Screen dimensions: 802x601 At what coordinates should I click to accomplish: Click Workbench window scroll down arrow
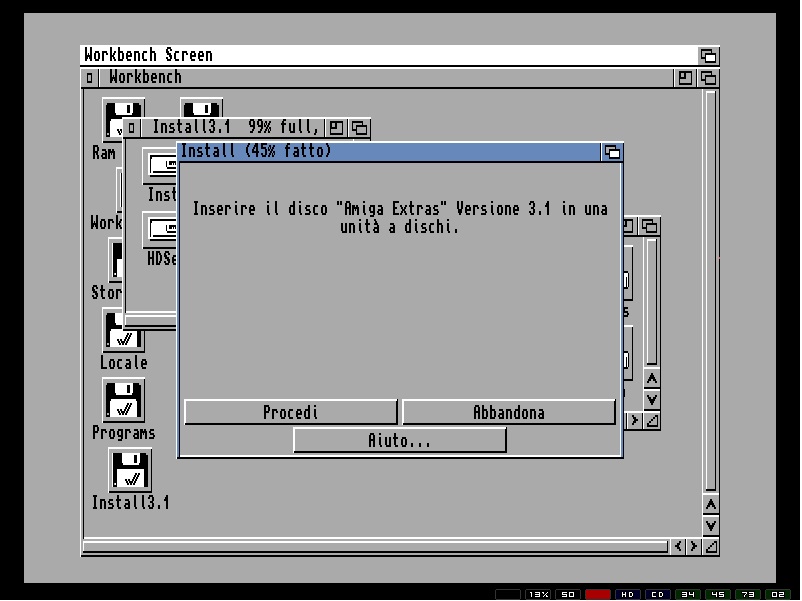[710, 525]
